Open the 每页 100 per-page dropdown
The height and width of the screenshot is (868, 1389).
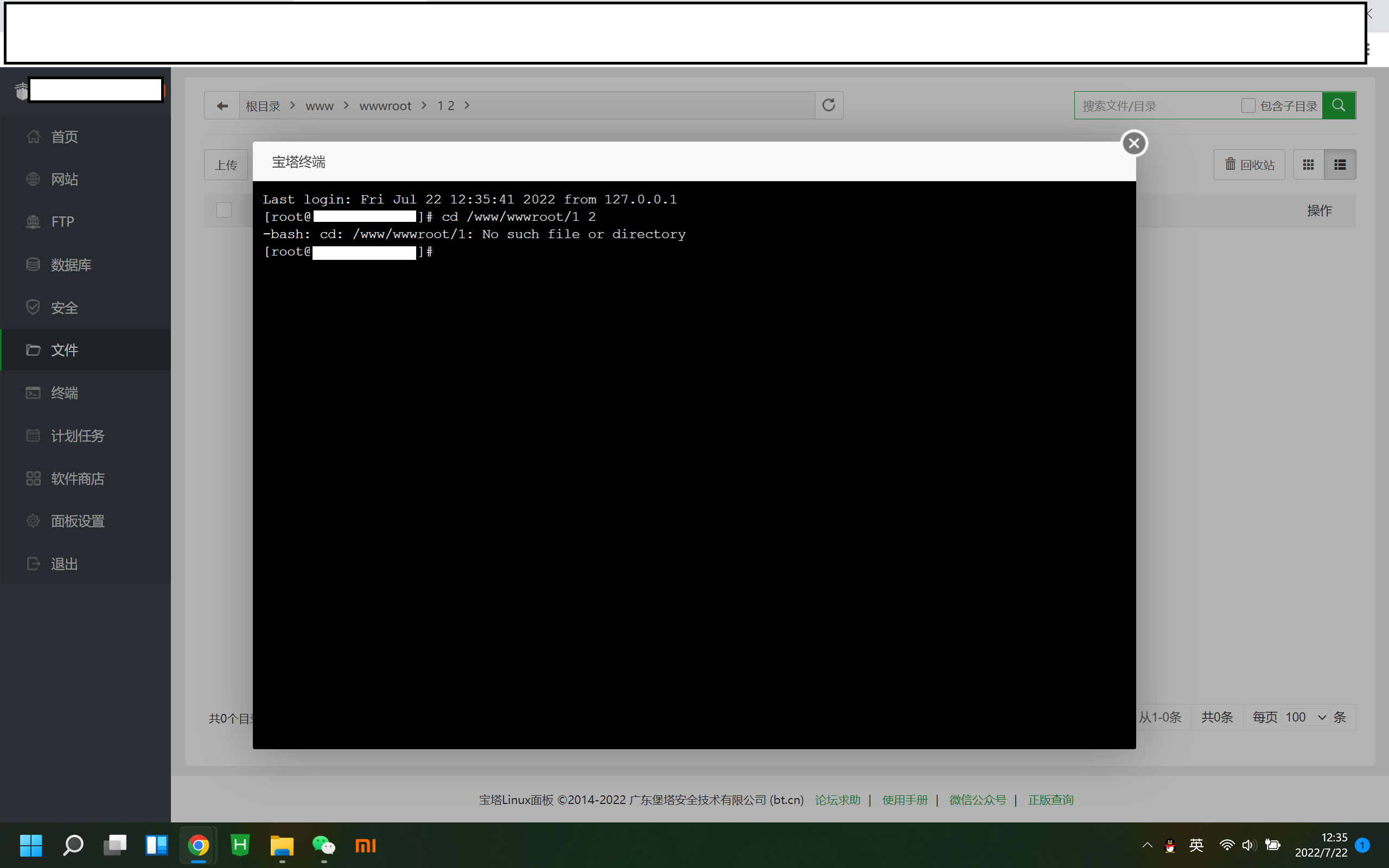click(1305, 717)
